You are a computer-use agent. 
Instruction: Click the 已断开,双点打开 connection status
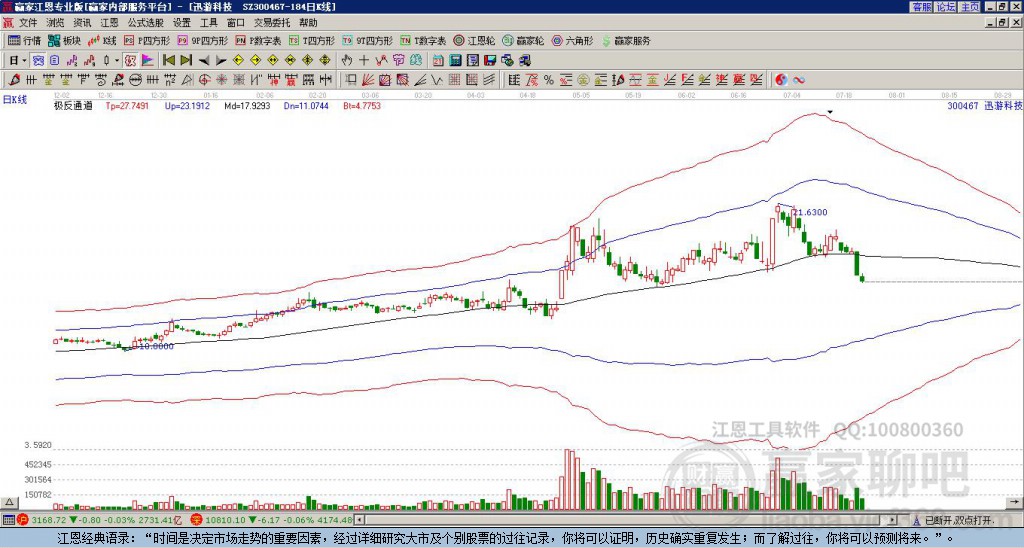point(958,520)
